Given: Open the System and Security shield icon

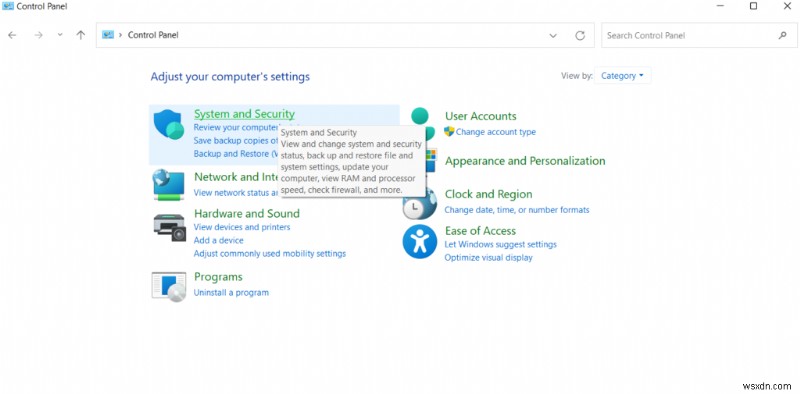Looking at the screenshot, I should pos(168,124).
